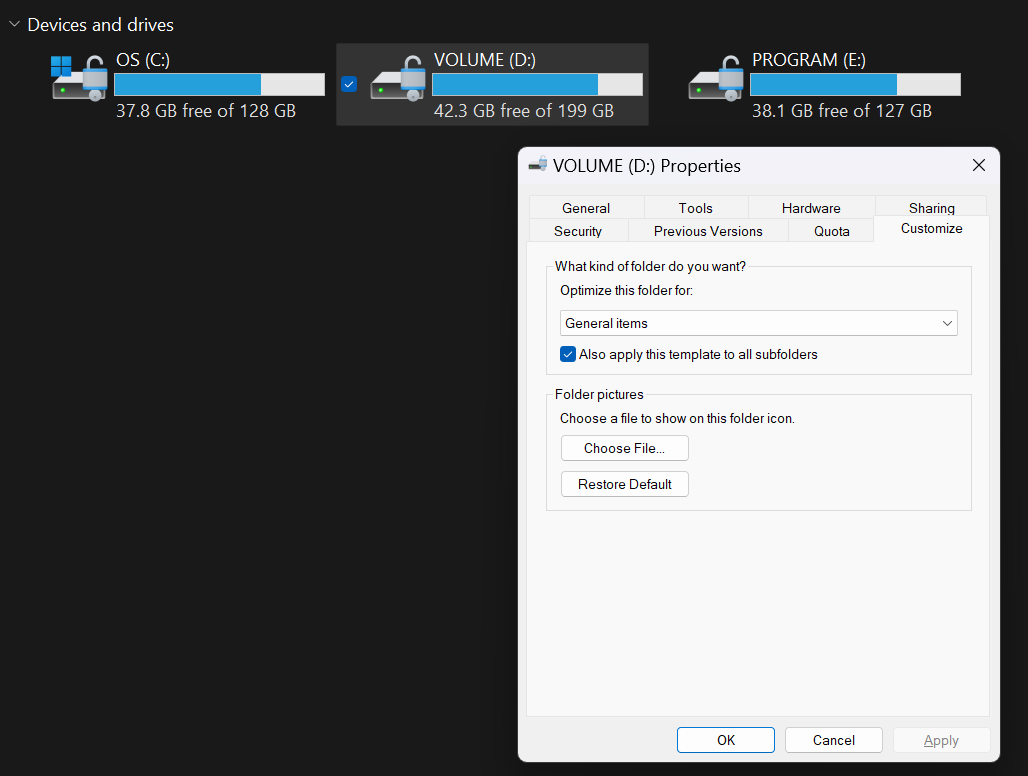Toggle 'Also apply this template to all subfolders'

tap(568, 354)
